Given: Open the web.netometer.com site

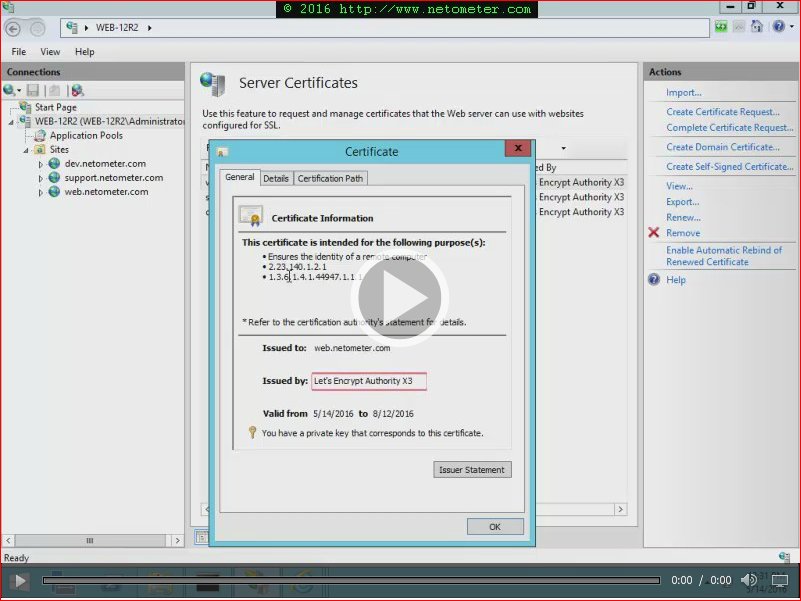Looking at the screenshot, I should point(106,191).
